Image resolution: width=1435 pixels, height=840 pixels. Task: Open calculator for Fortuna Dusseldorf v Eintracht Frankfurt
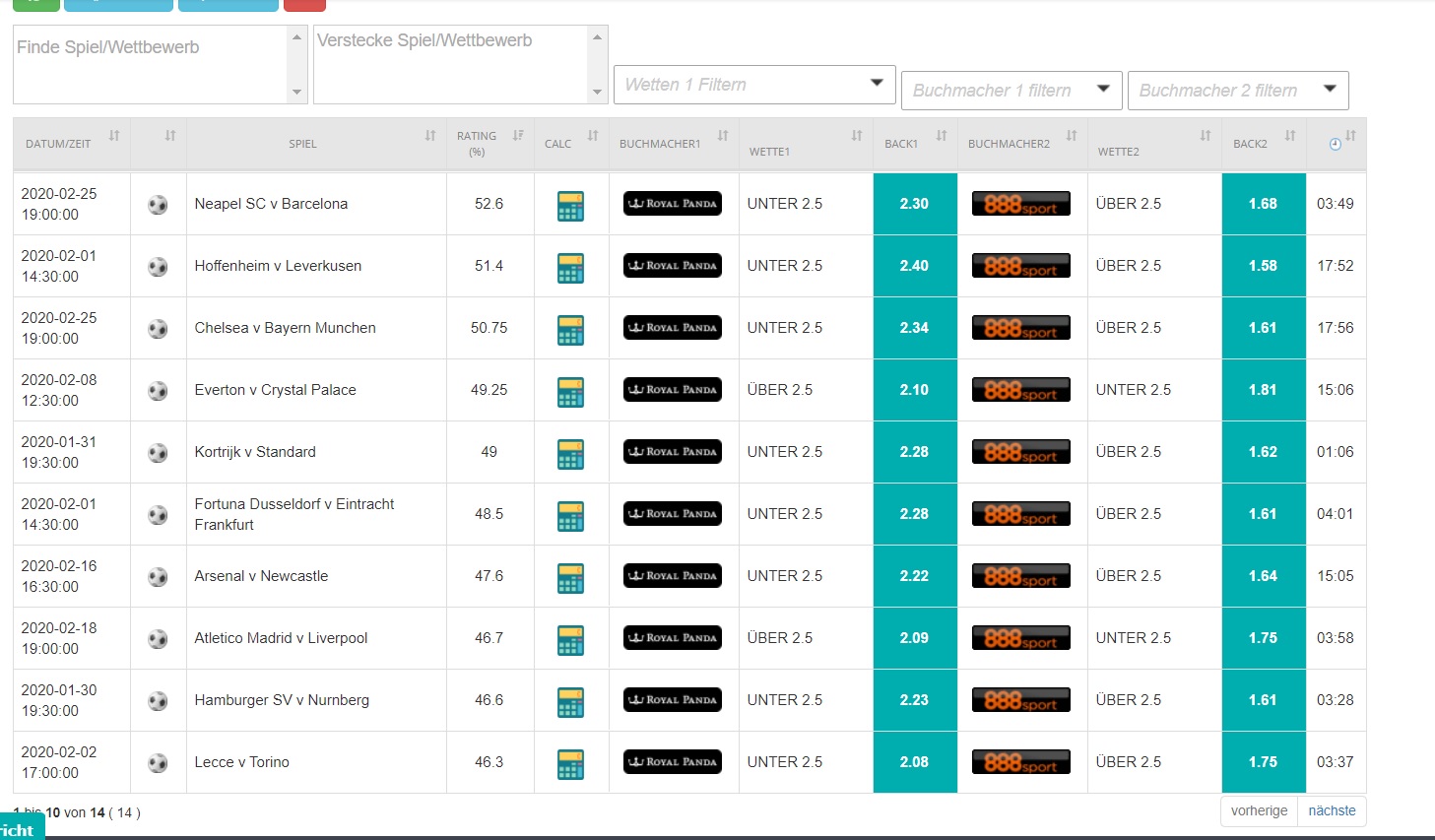[570, 516]
